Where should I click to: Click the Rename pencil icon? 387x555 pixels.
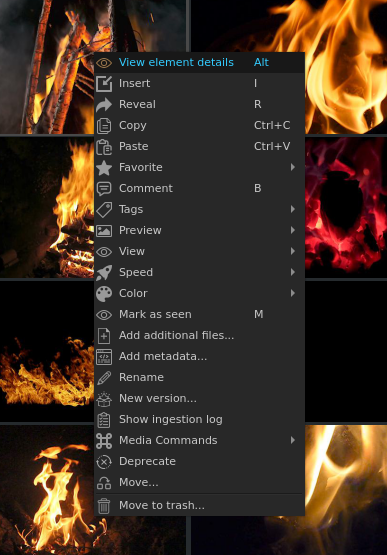(104, 378)
